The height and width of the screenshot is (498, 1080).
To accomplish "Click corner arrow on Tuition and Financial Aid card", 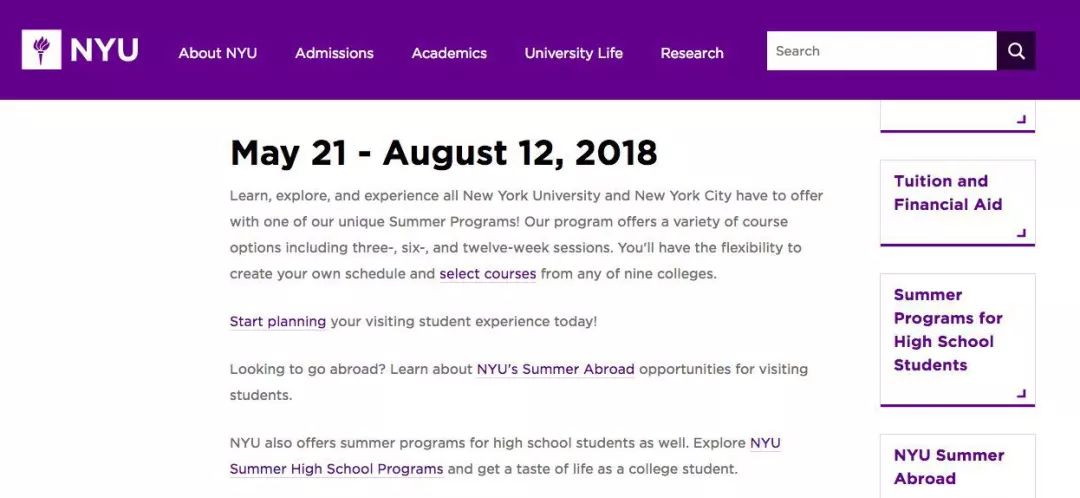I will pos(1021,233).
